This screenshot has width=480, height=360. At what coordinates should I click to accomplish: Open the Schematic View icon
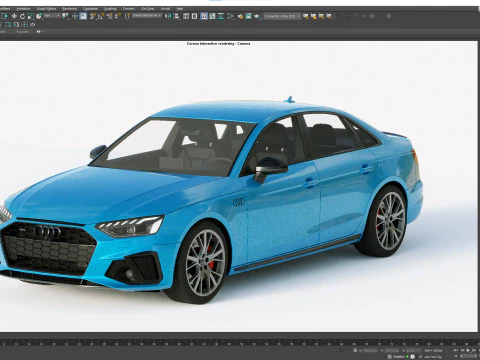(221, 16)
